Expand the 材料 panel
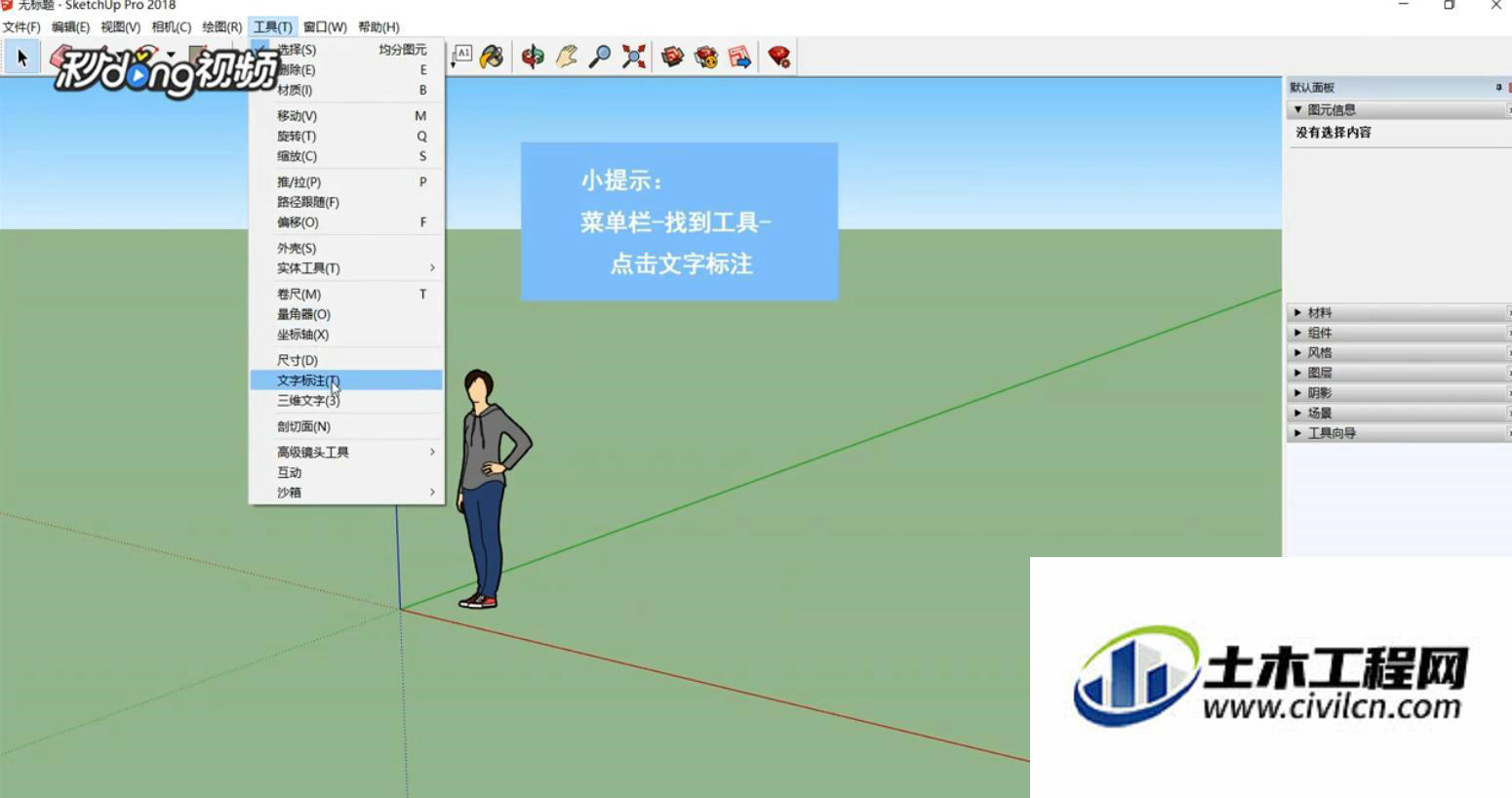The width and height of the screenshot is (1512, 798). pos(1399,313)
